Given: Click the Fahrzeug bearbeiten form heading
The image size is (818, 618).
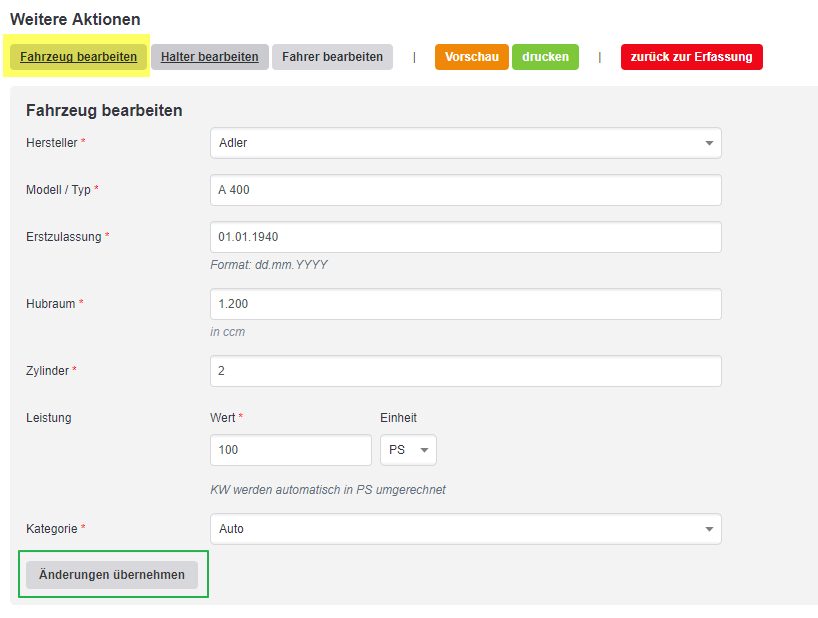Looking at the screenshot, I should click(104, 111).
